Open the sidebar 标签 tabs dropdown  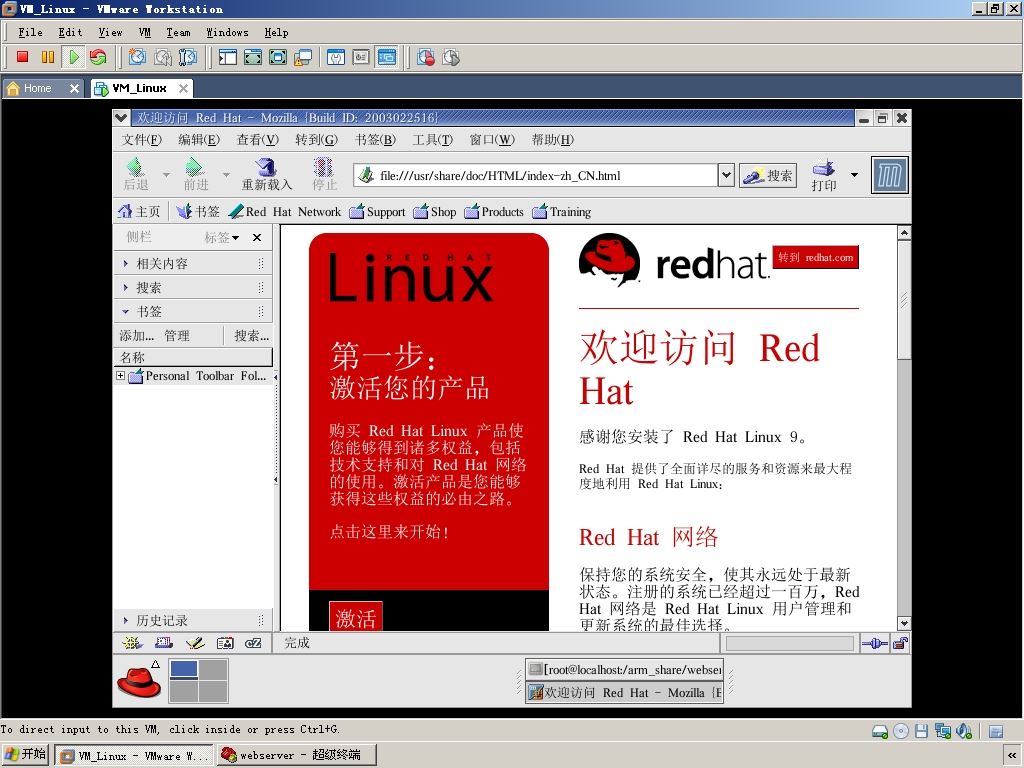tap(222, 237)
